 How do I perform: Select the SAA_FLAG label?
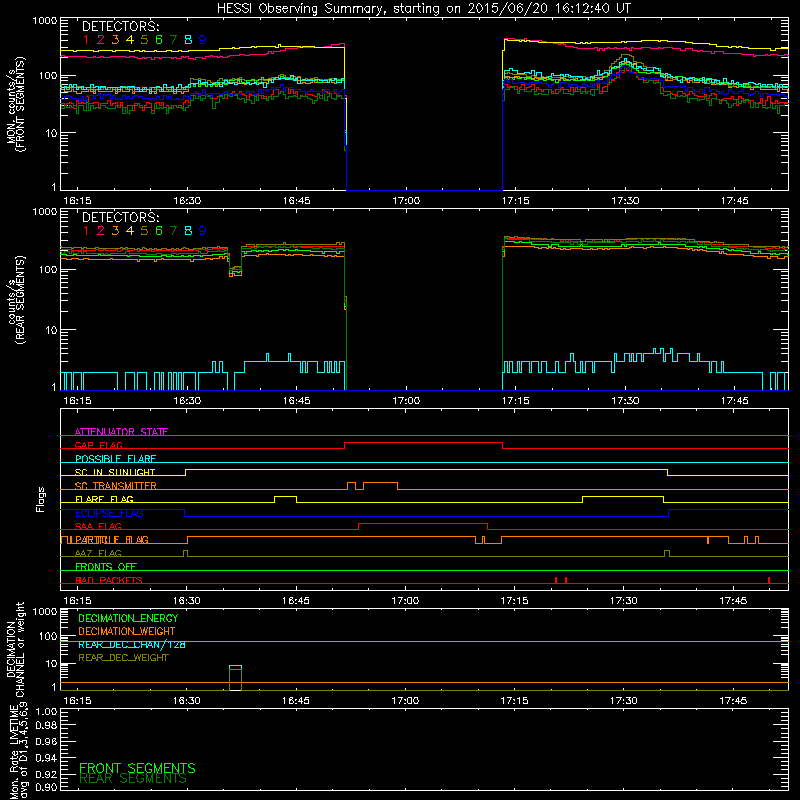point(98,526)
